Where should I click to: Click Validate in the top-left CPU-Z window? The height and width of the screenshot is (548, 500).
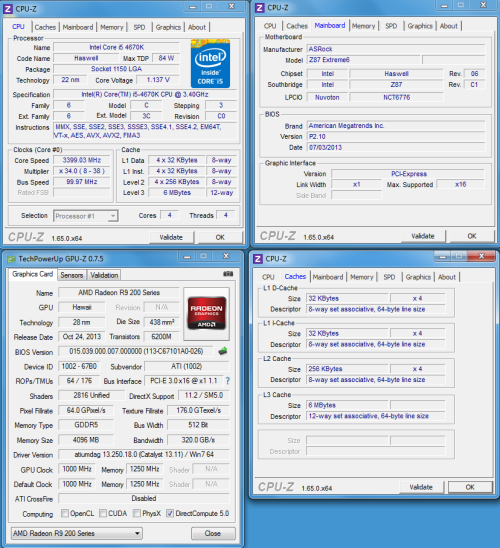tap(171, 237)
